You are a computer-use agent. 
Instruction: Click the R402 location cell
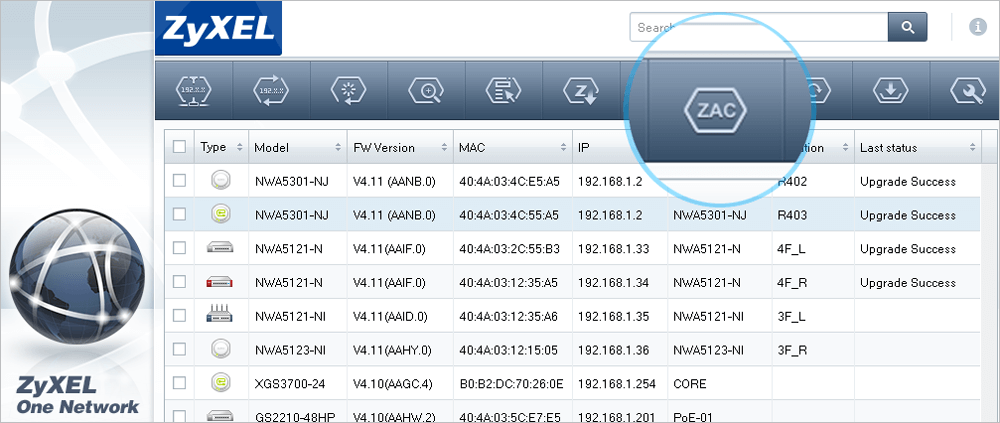pos(792,182)
